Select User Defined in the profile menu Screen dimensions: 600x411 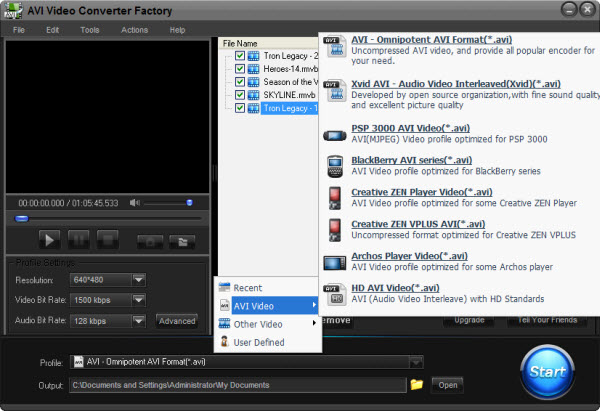pyautogui.click(x=268, y=342)
